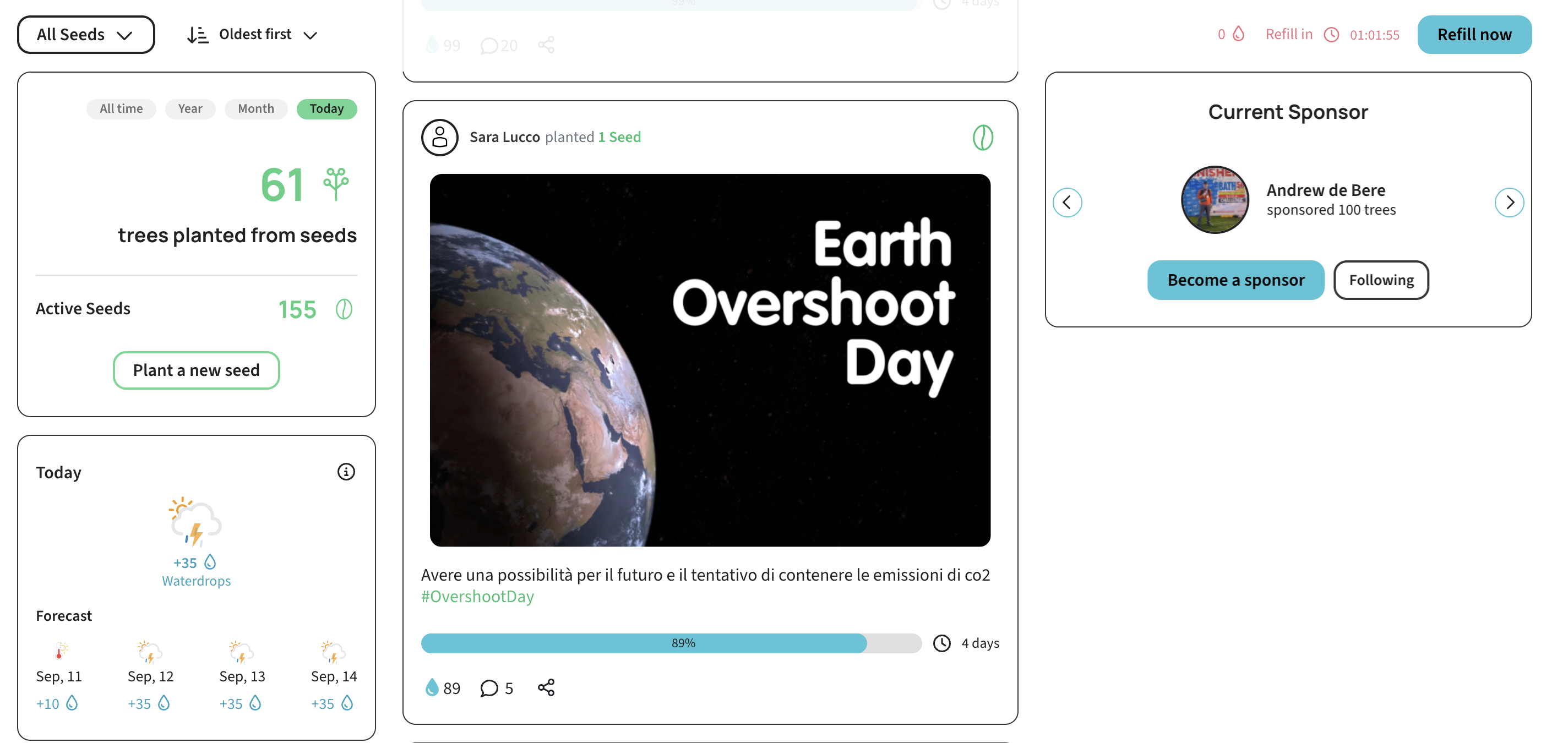The height and width of the screenshot is (743, 1568).
Task: Open Sara Lucco's profile avatar
Action: pyautogui.click(x=439, y=138)
